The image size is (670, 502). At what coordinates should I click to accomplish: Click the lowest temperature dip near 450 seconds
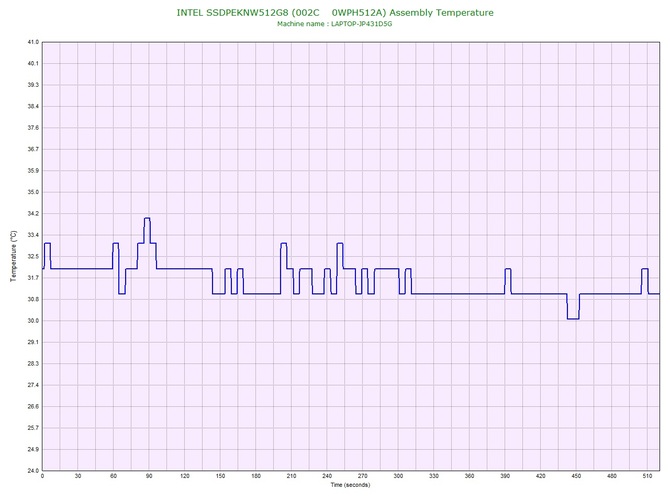point(573,318)
